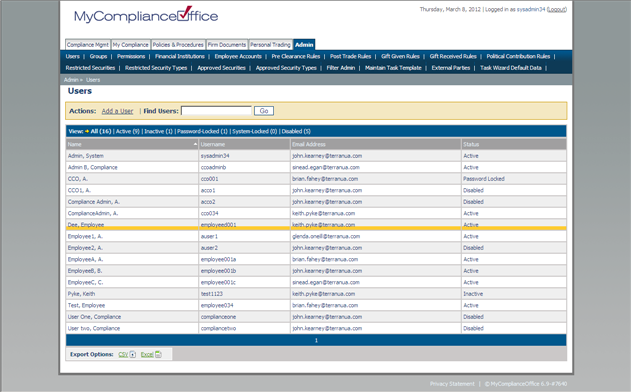This screenshot has width=631, height=392.
Task: Open the Compliance Mgmt tab
Action: (x=88, y=45)
